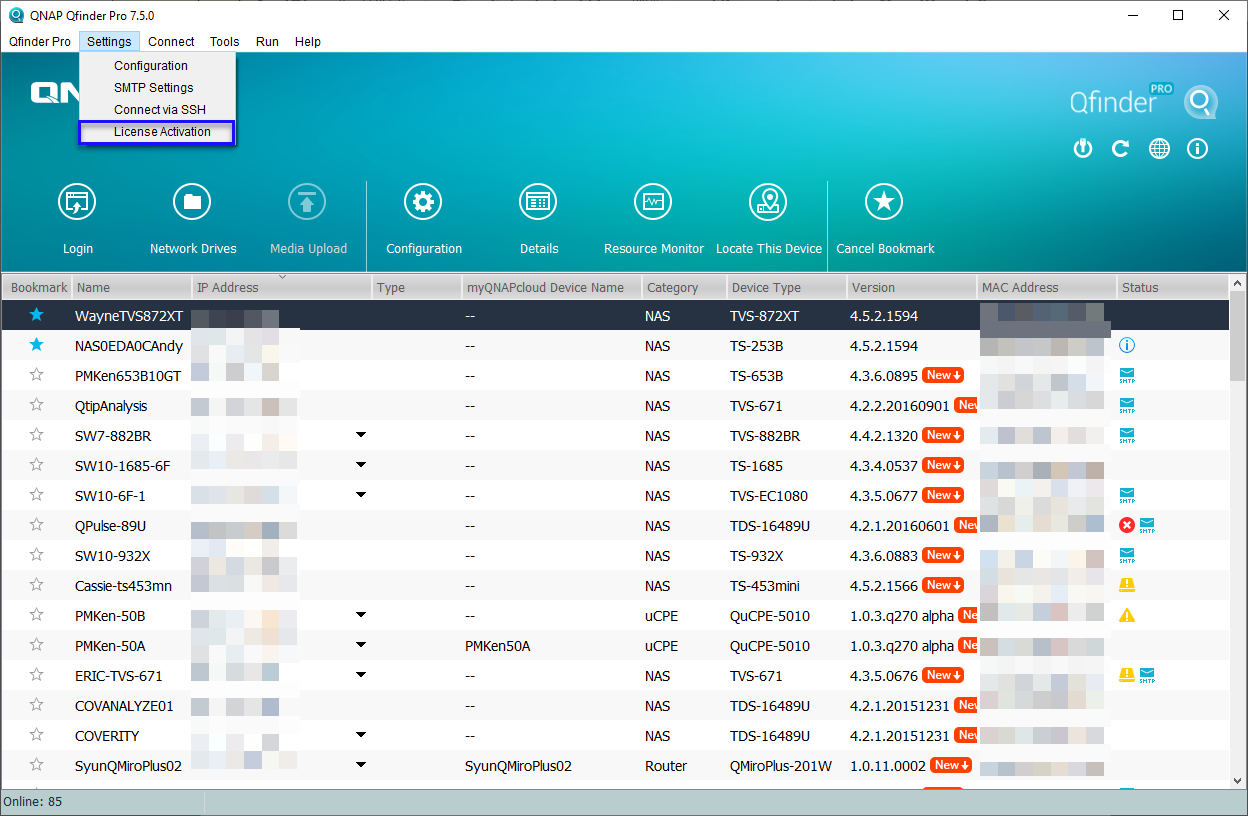Click the Details toolbar icon

(x=538, y=203)
